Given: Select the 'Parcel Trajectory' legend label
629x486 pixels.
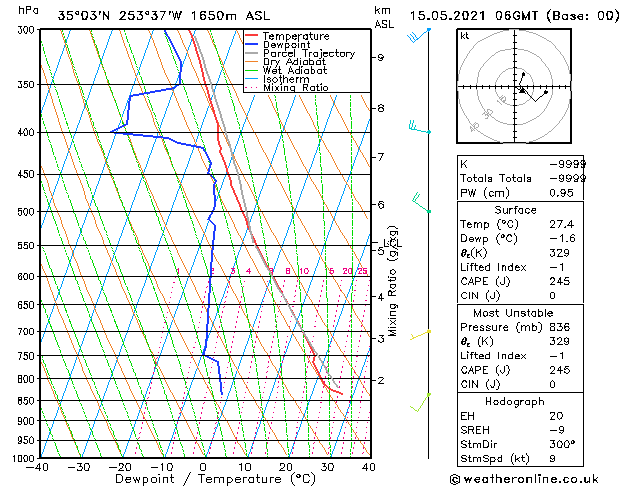Looking at the screenshot, I should 309,53.
